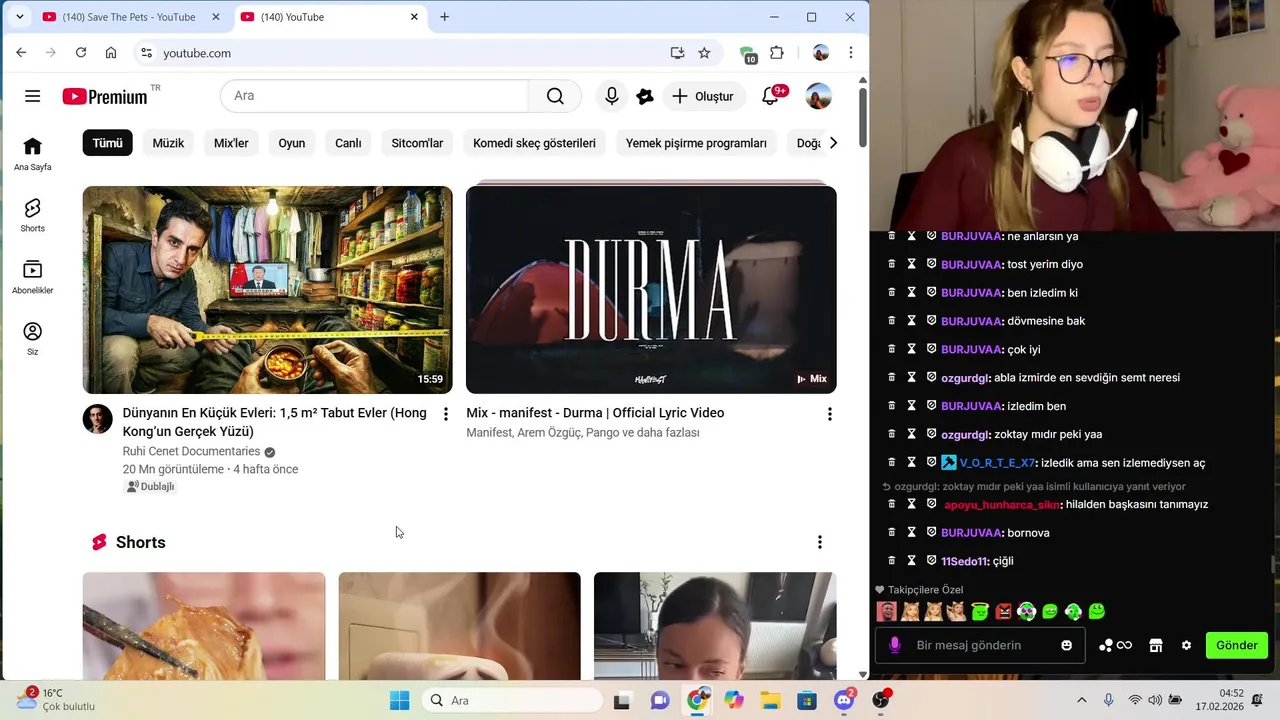
Task: Click the Ruhi Cenet channel avatar
Action: tap(98, 419)
